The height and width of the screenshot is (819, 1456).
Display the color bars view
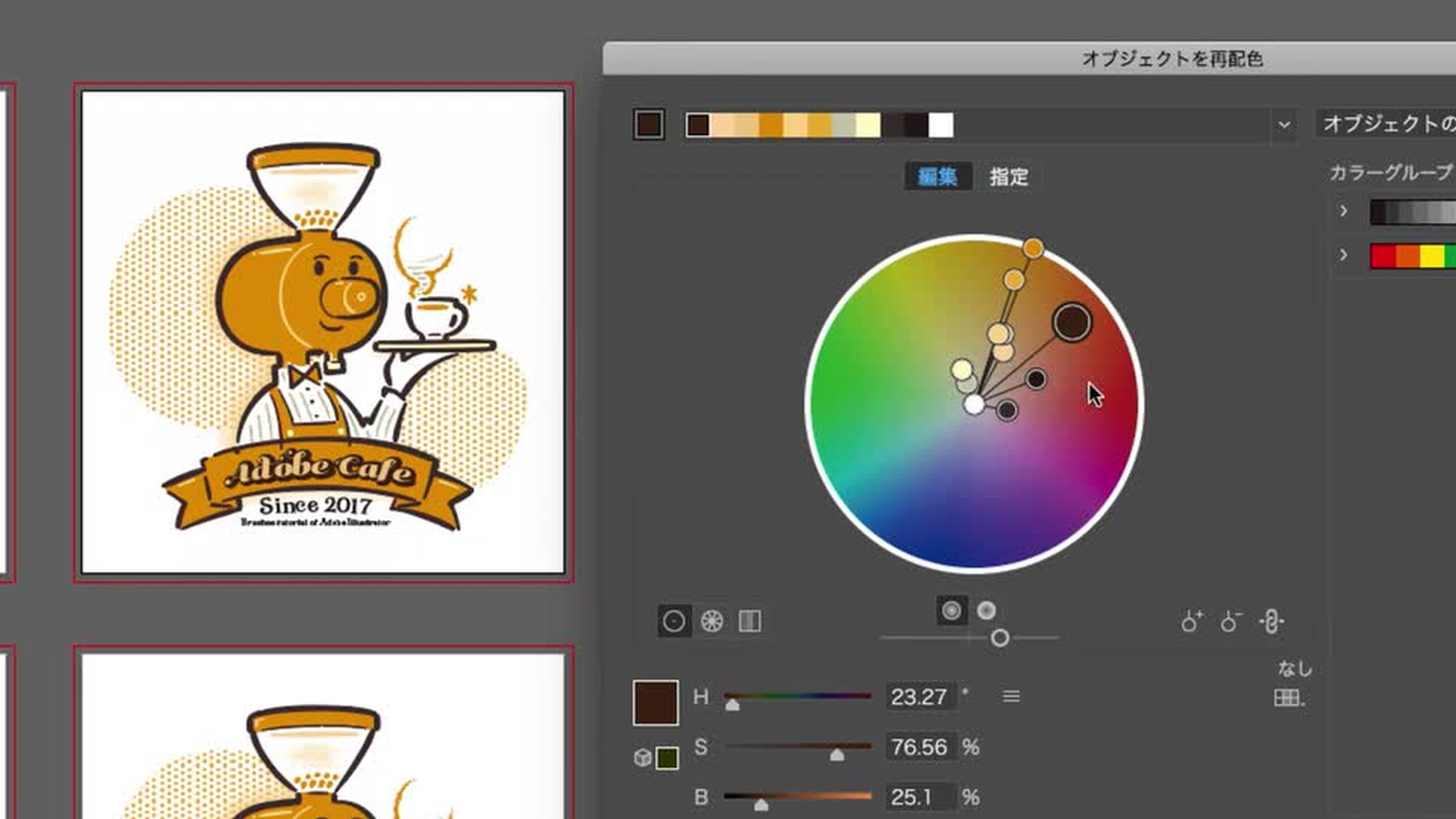click(750, 622)
